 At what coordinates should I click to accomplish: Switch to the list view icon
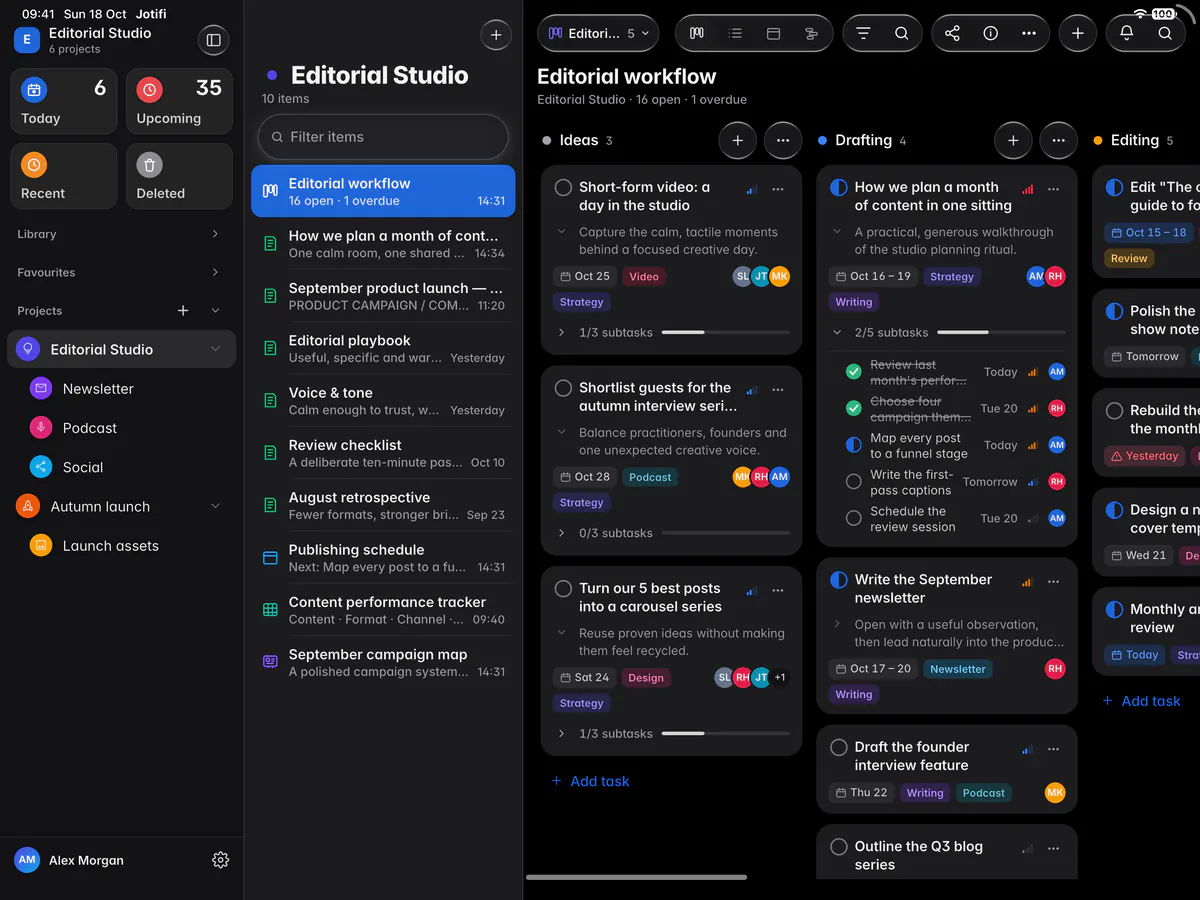[x=736, y=33]
